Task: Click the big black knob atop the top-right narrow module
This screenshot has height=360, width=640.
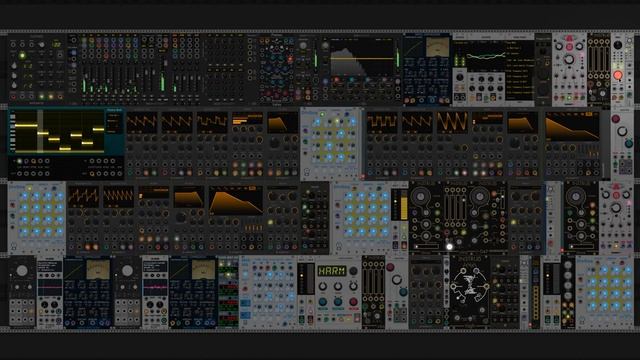Action: click(x=618, y=45)
